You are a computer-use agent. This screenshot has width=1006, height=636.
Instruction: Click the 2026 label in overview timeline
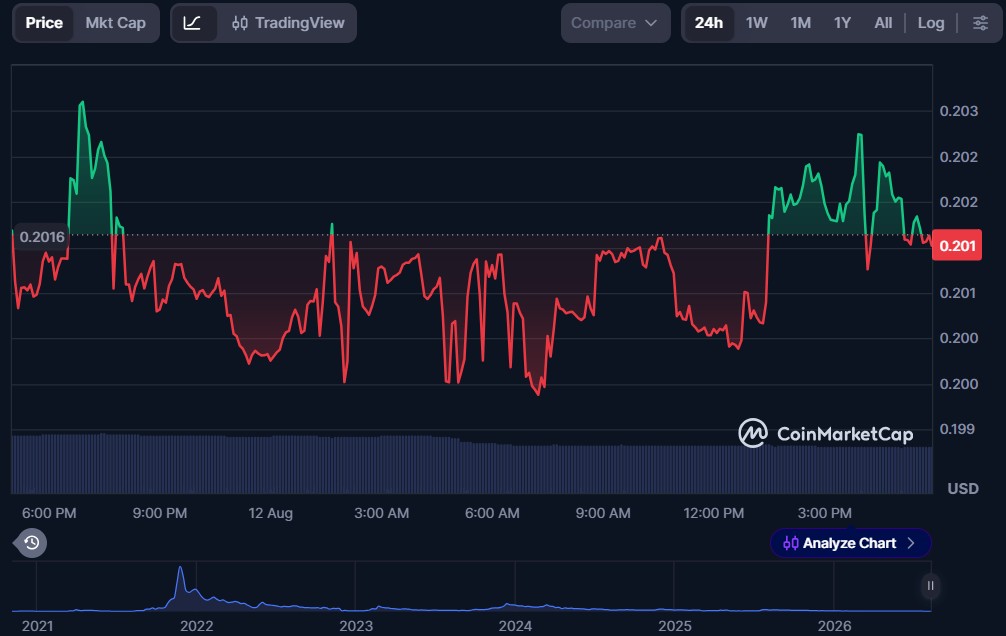pos(834,626)
